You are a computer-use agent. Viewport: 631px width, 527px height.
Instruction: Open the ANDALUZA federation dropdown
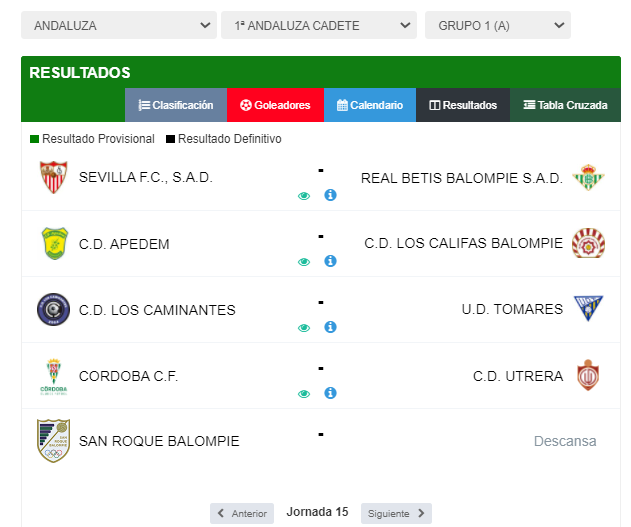pyautogui.click(x=119, y=25)
